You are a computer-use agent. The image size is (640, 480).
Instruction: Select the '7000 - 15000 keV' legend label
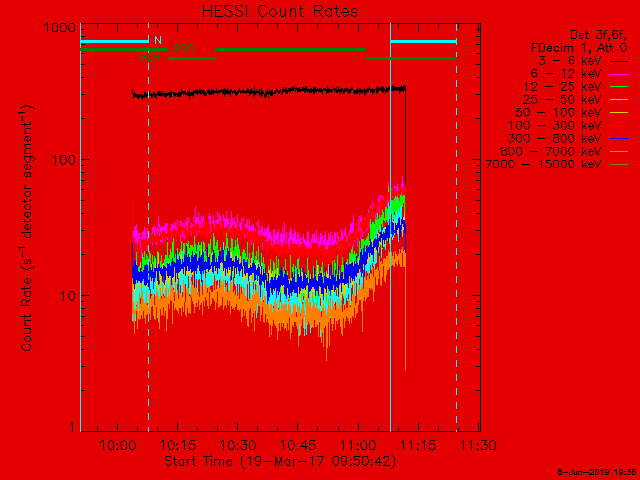pyautogui.click(x=543, y=164)
